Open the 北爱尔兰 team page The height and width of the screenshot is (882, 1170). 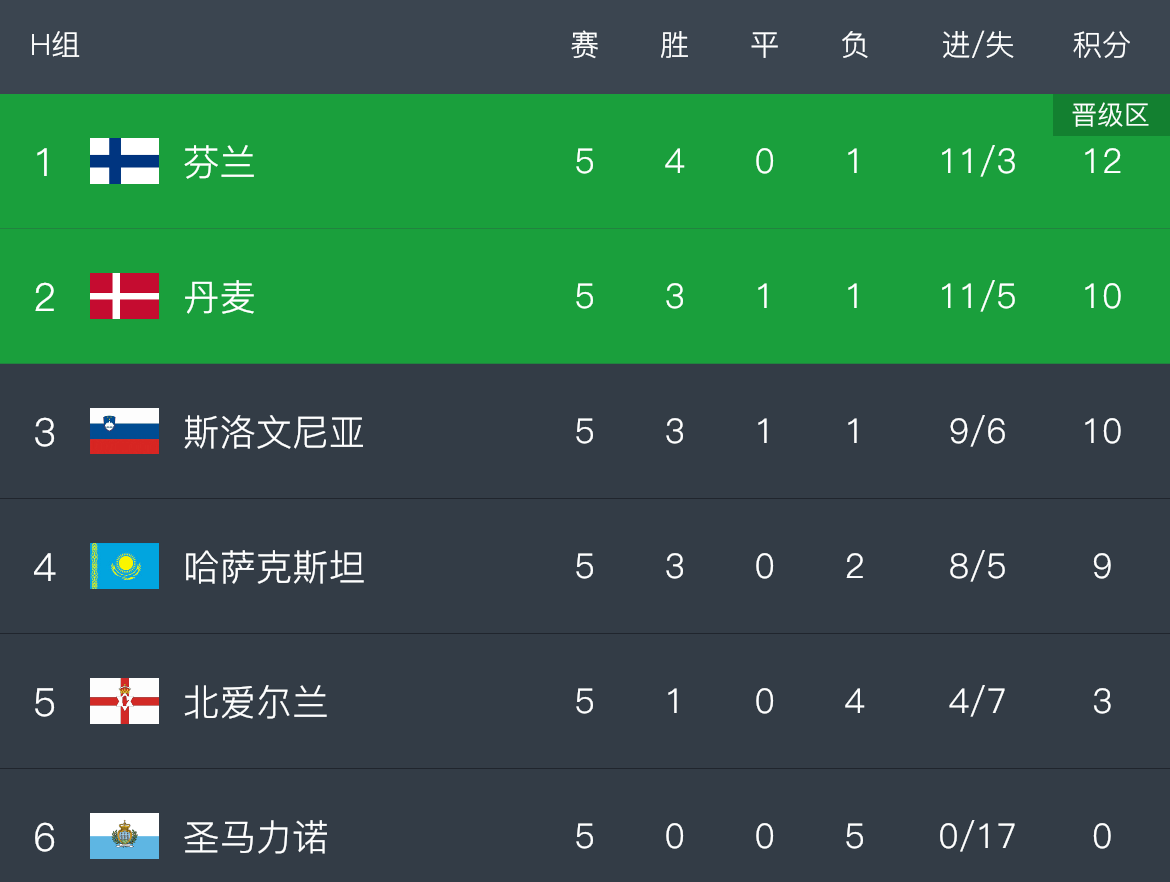click(255, 702)
